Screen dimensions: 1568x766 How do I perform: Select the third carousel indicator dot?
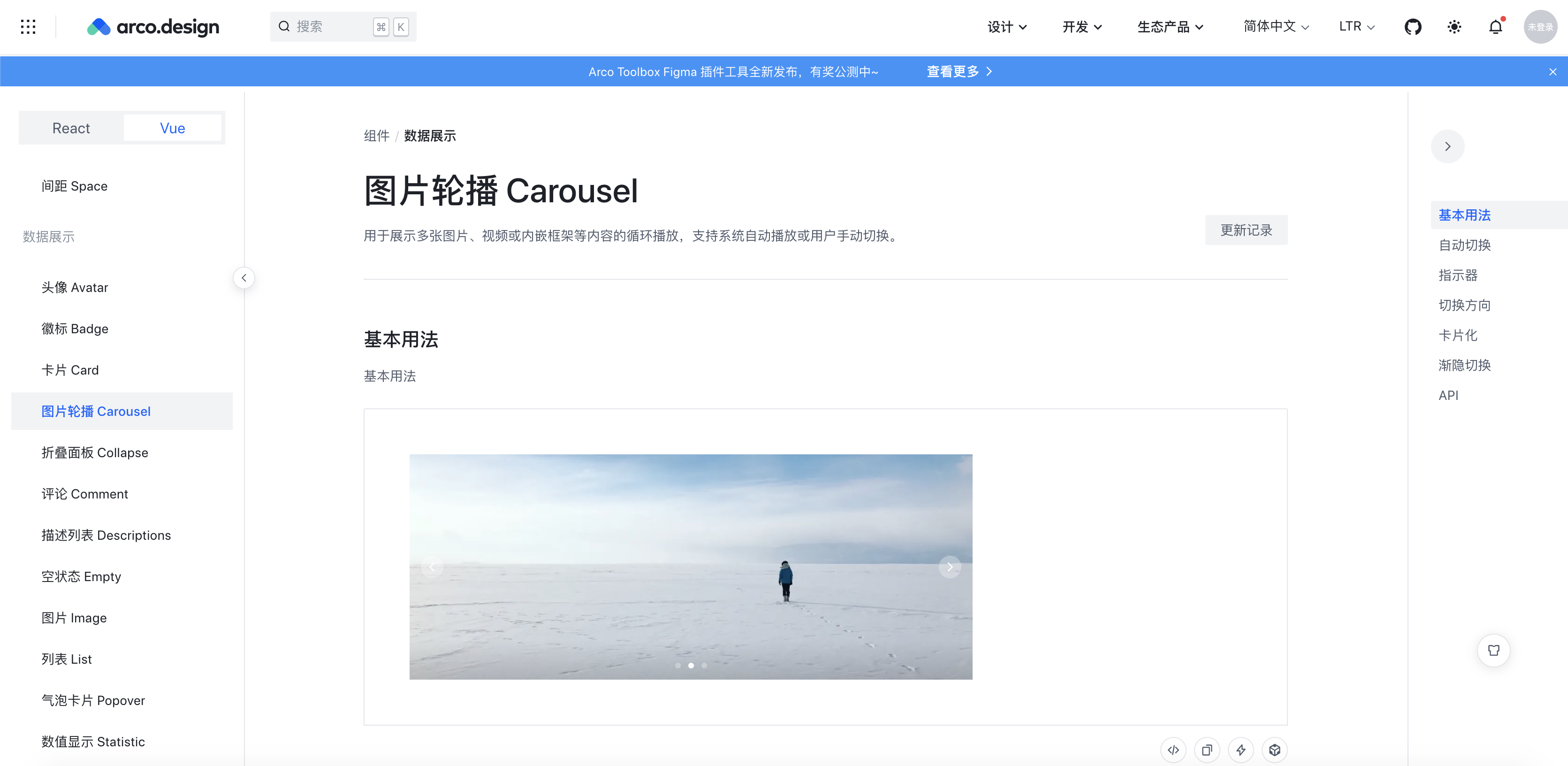[704, 666]
